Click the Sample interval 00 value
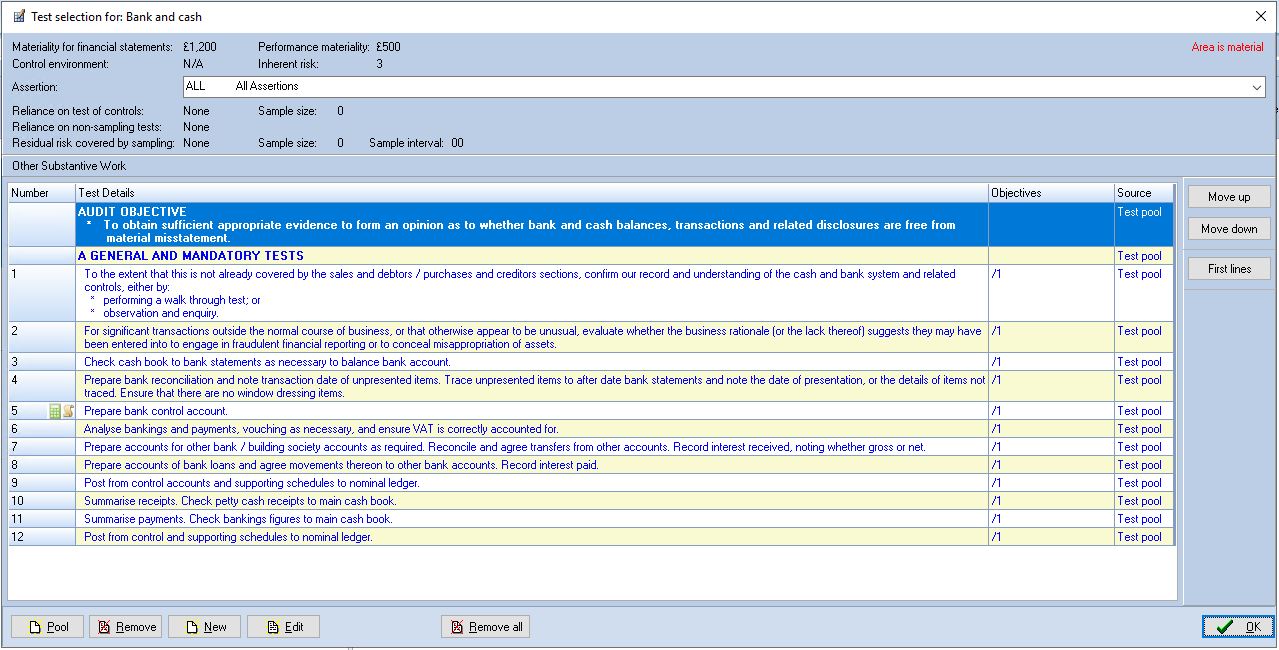This screenshot has width=1279, height=650. 457,143
